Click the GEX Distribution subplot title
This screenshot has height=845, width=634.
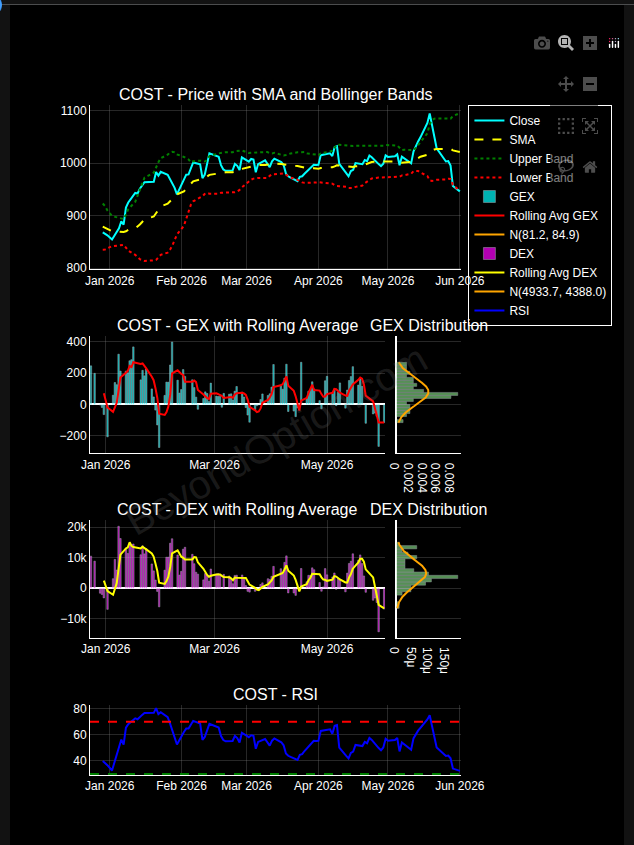[429, 325]
